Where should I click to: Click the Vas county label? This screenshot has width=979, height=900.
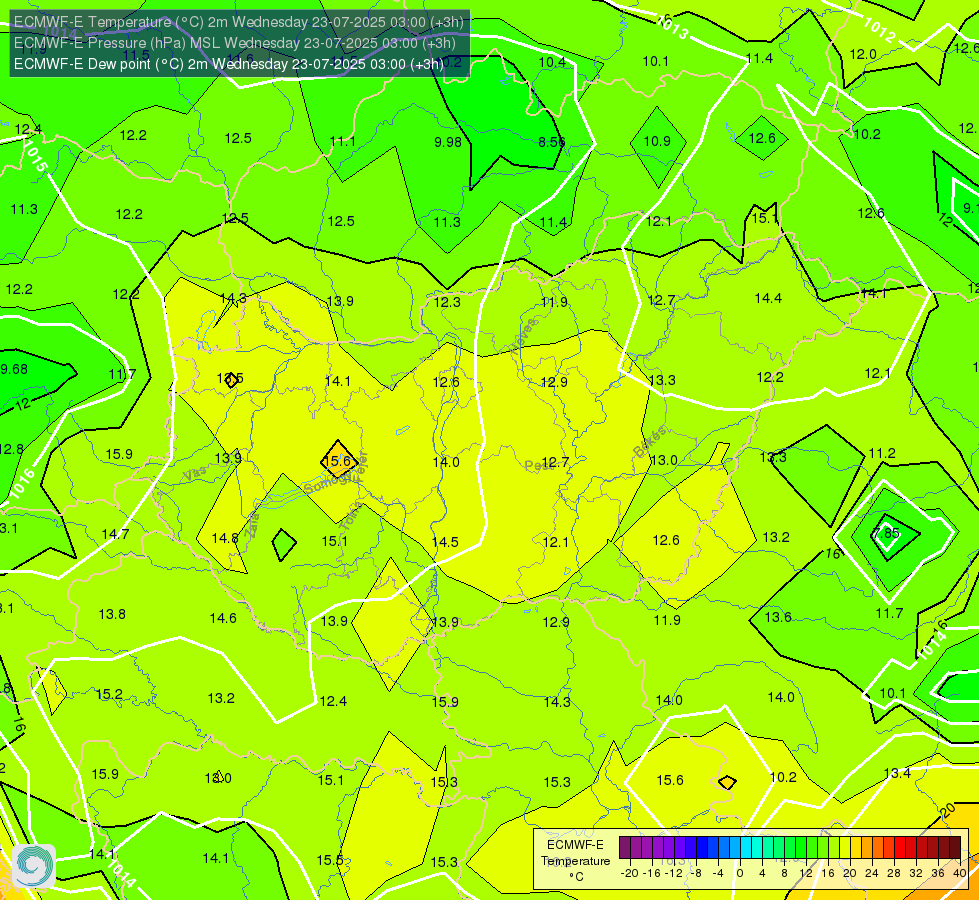click(195, 474)
